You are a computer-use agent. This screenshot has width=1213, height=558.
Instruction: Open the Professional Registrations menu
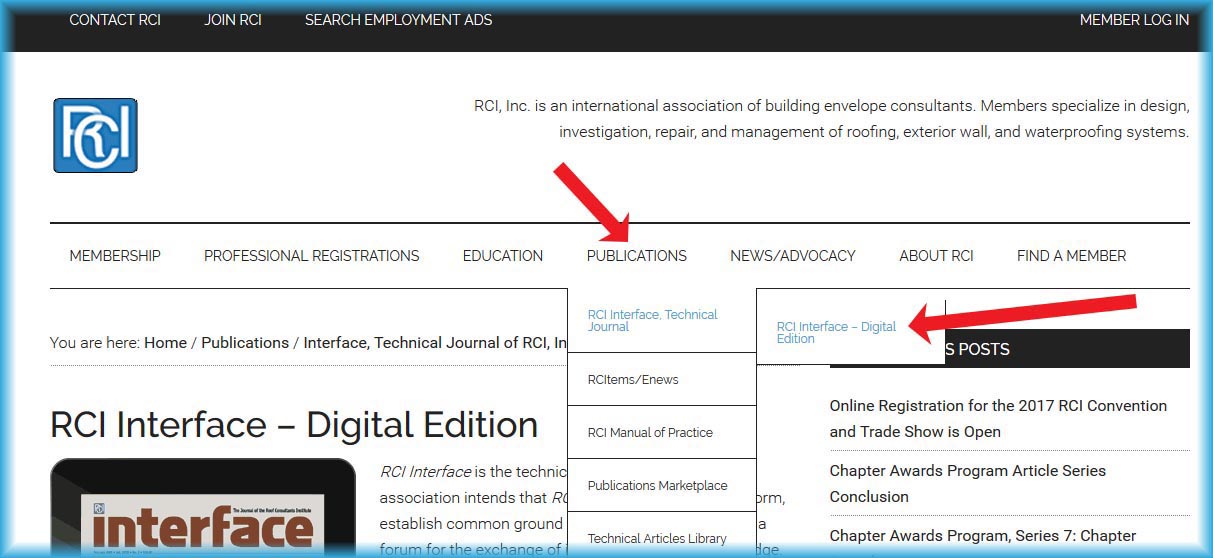click(311, 256)
